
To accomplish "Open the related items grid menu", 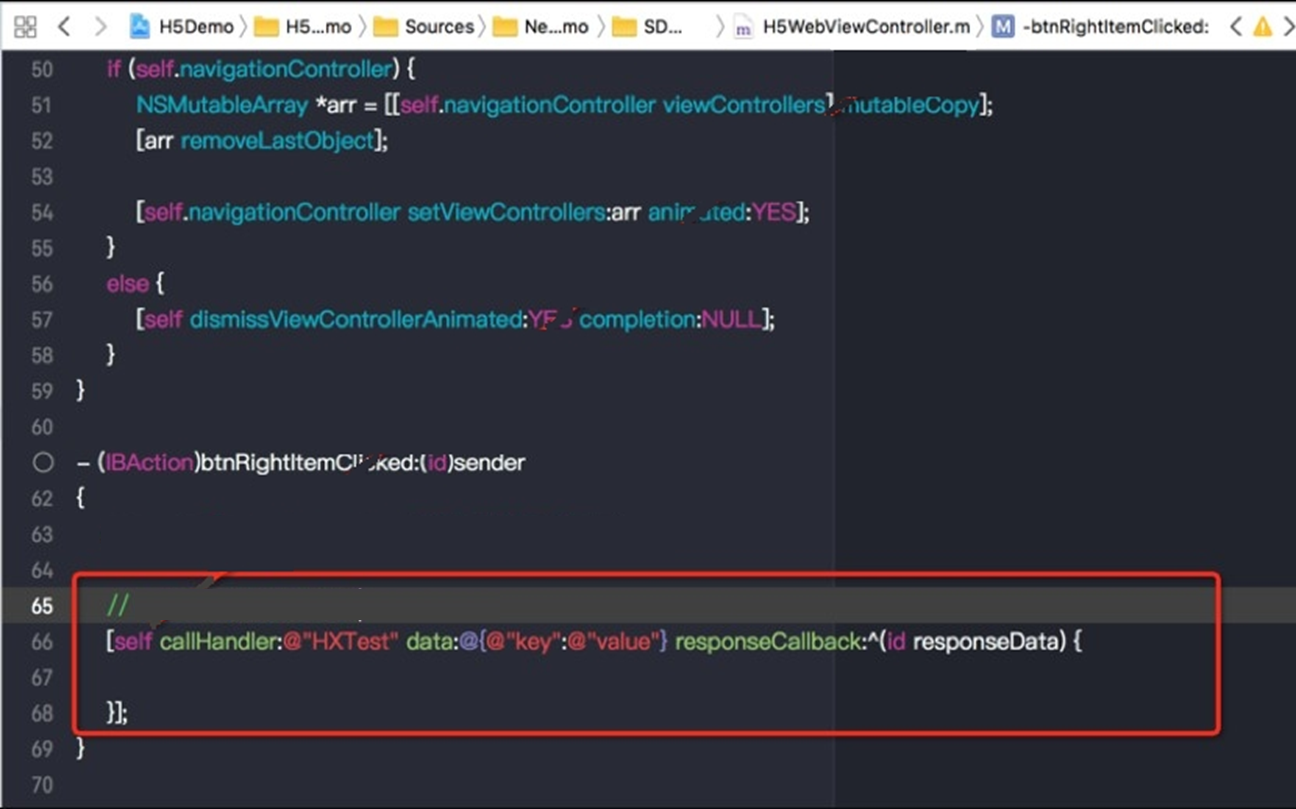I will click(x=26, y=26).
